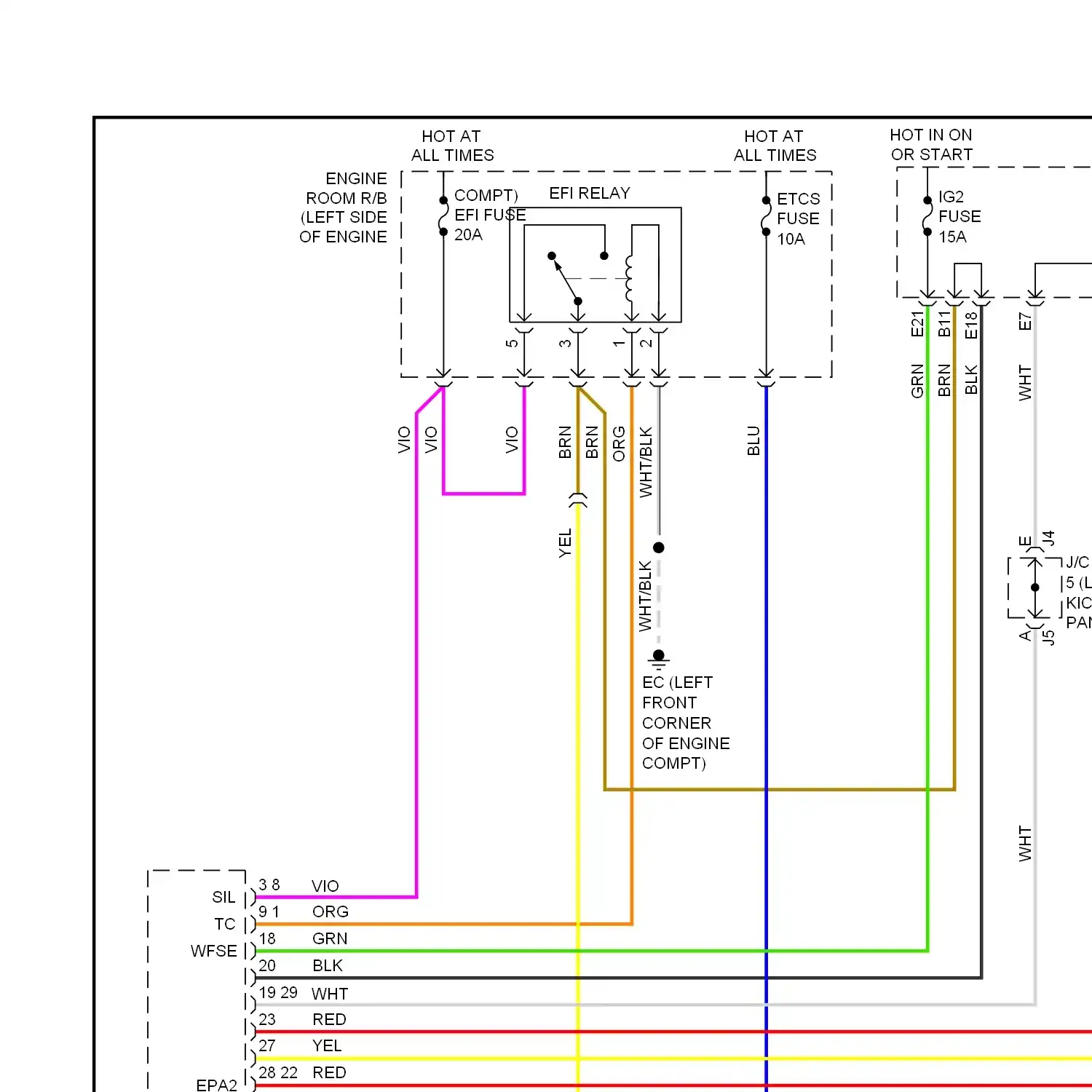Click the ETCS FUSE 10A label
The width and height of the screenshot is (1092, 1092).
798,219
